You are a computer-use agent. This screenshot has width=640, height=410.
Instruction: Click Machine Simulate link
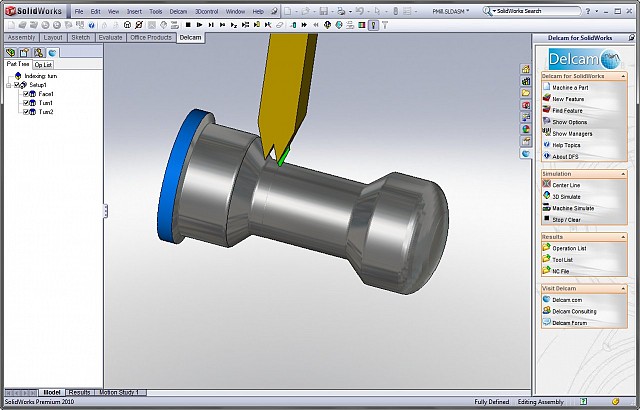tap(573, 208)
